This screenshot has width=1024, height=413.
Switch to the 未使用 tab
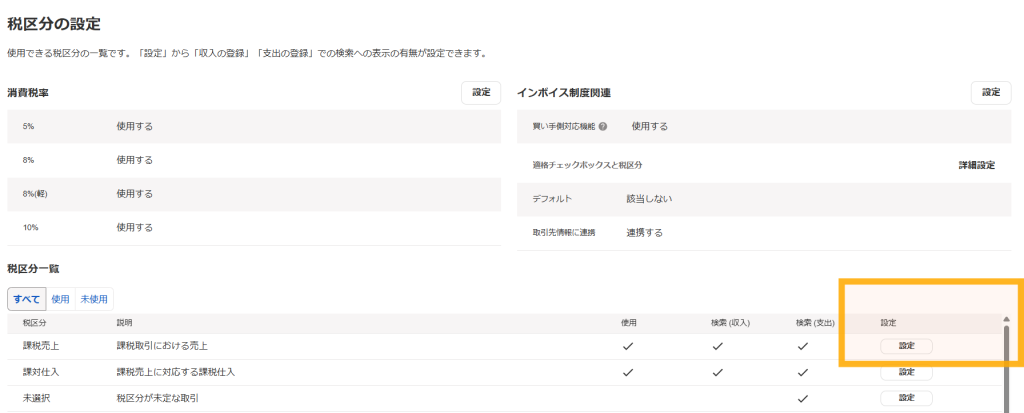coord(94,299)
